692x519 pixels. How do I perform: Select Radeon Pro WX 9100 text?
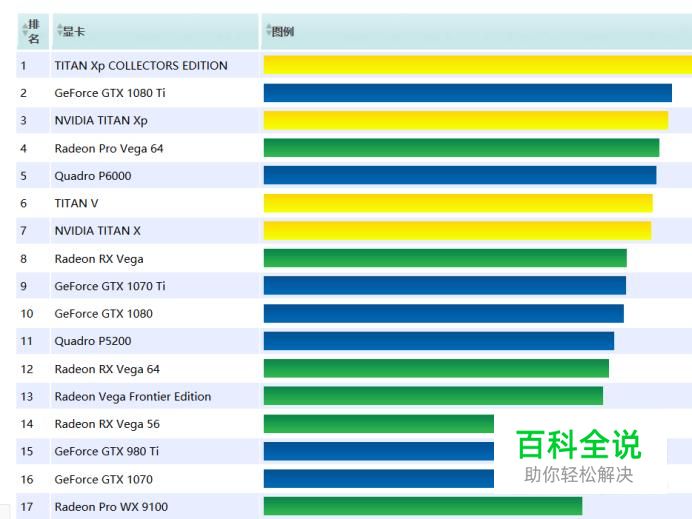(x=111, y=507)
